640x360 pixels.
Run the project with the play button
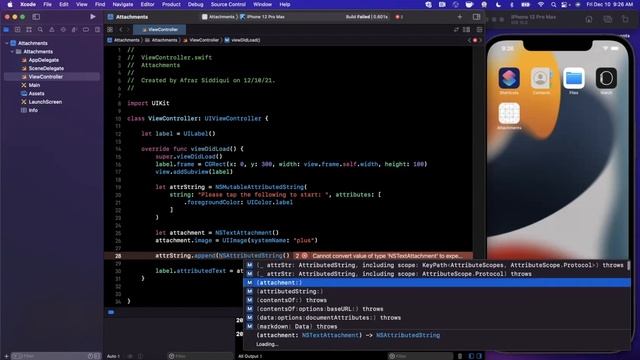(93, 17)
